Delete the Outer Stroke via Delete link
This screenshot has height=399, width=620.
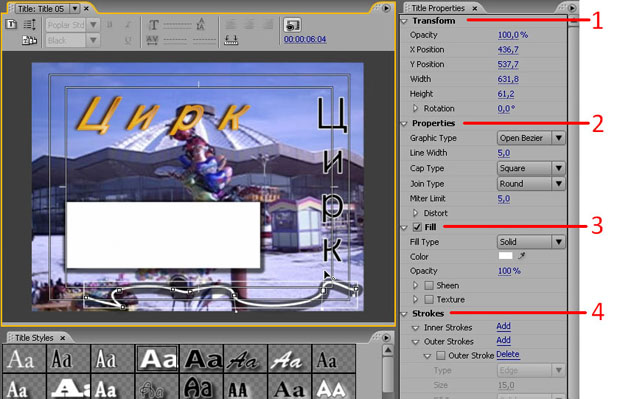(x=508, y=355)
